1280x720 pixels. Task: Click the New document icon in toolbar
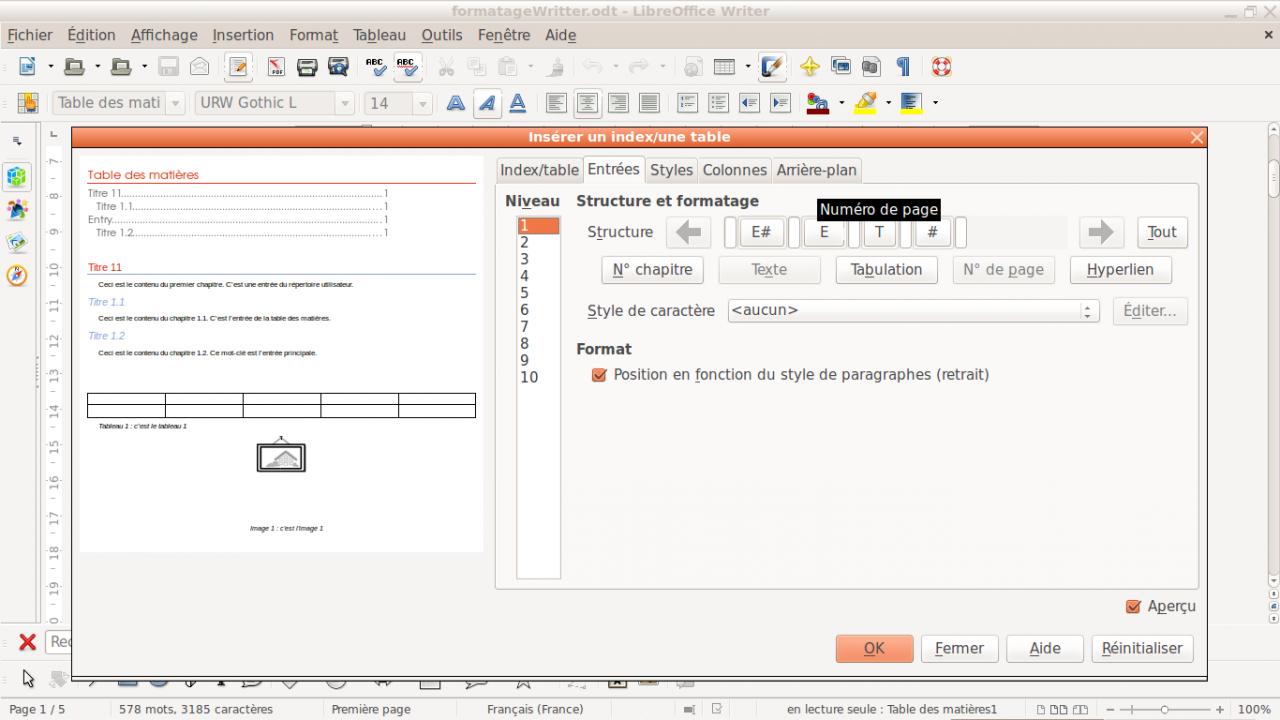[28, 67]
